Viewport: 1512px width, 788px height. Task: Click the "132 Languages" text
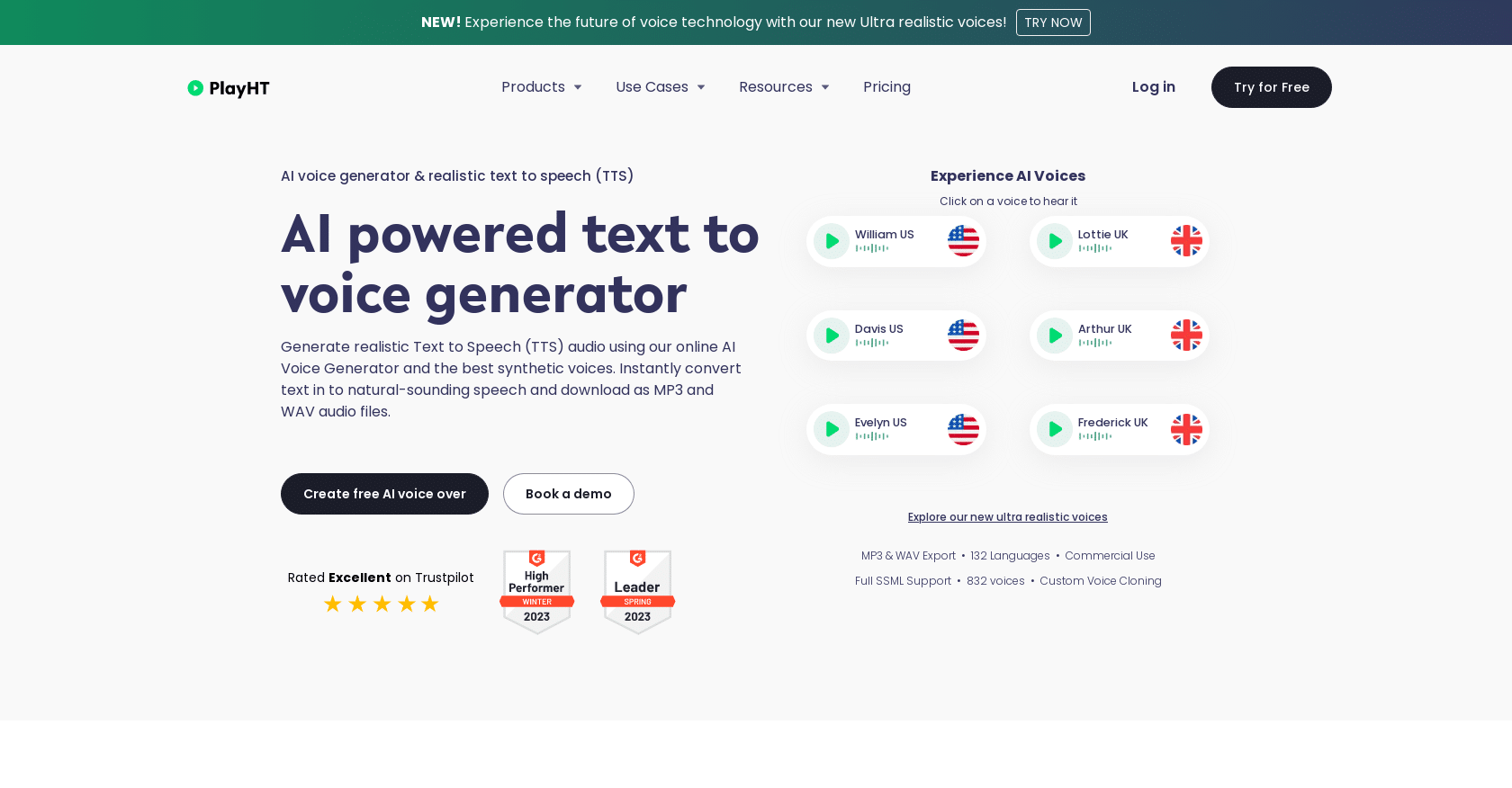[x=1010, y=556]
